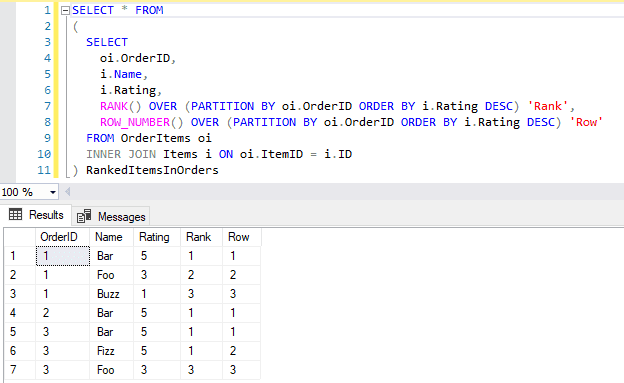Click the Row cell of the Fizz row
The height and width of the screenshot is (383, 624).
(242, 351)
